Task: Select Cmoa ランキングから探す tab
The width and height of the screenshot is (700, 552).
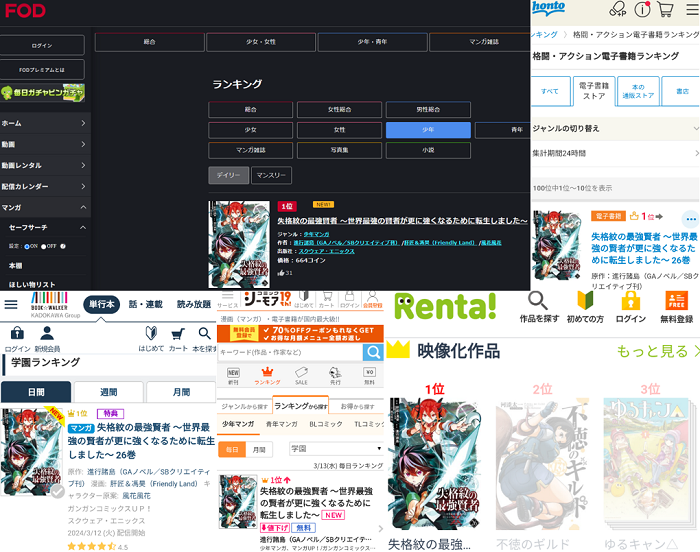Action: [x=300, y=406]
